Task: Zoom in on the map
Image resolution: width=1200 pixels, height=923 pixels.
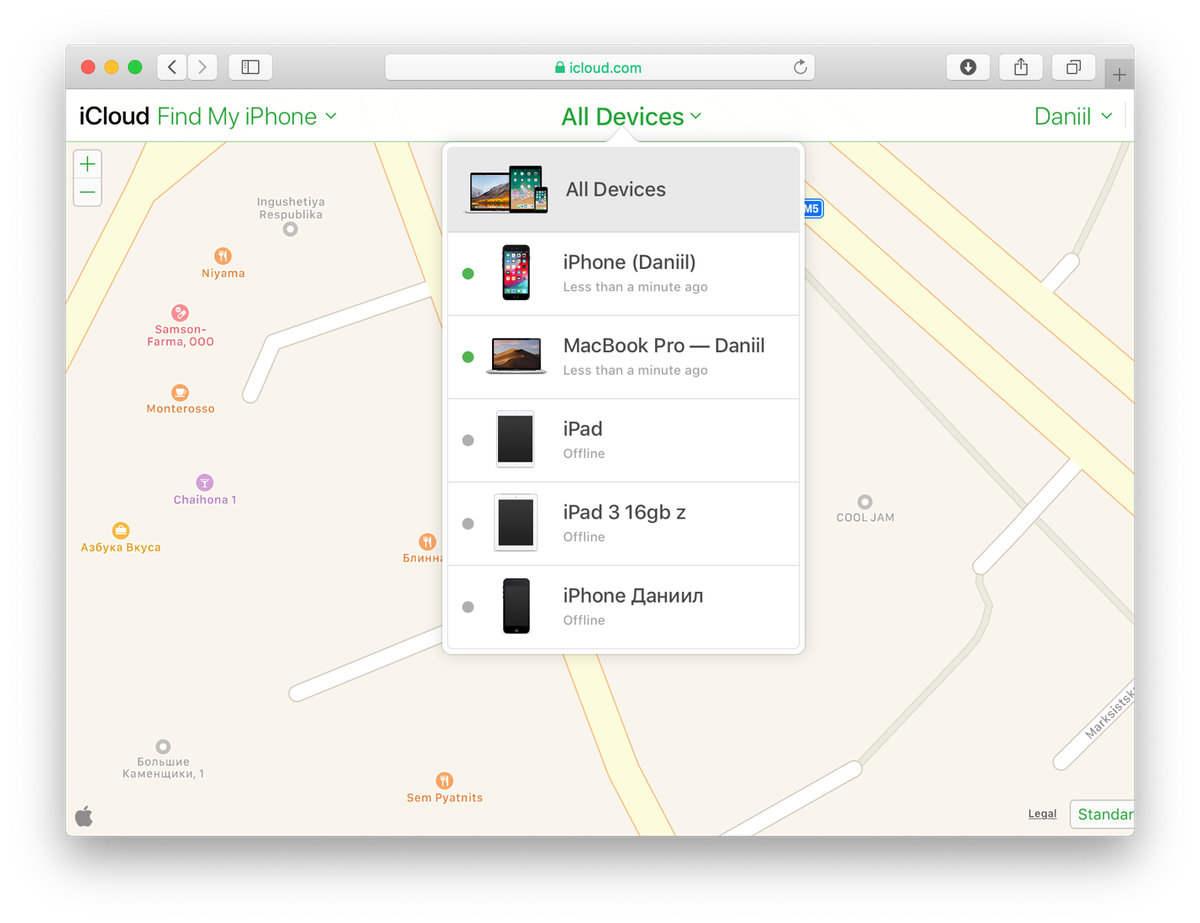Action: (x=88, y=164)
